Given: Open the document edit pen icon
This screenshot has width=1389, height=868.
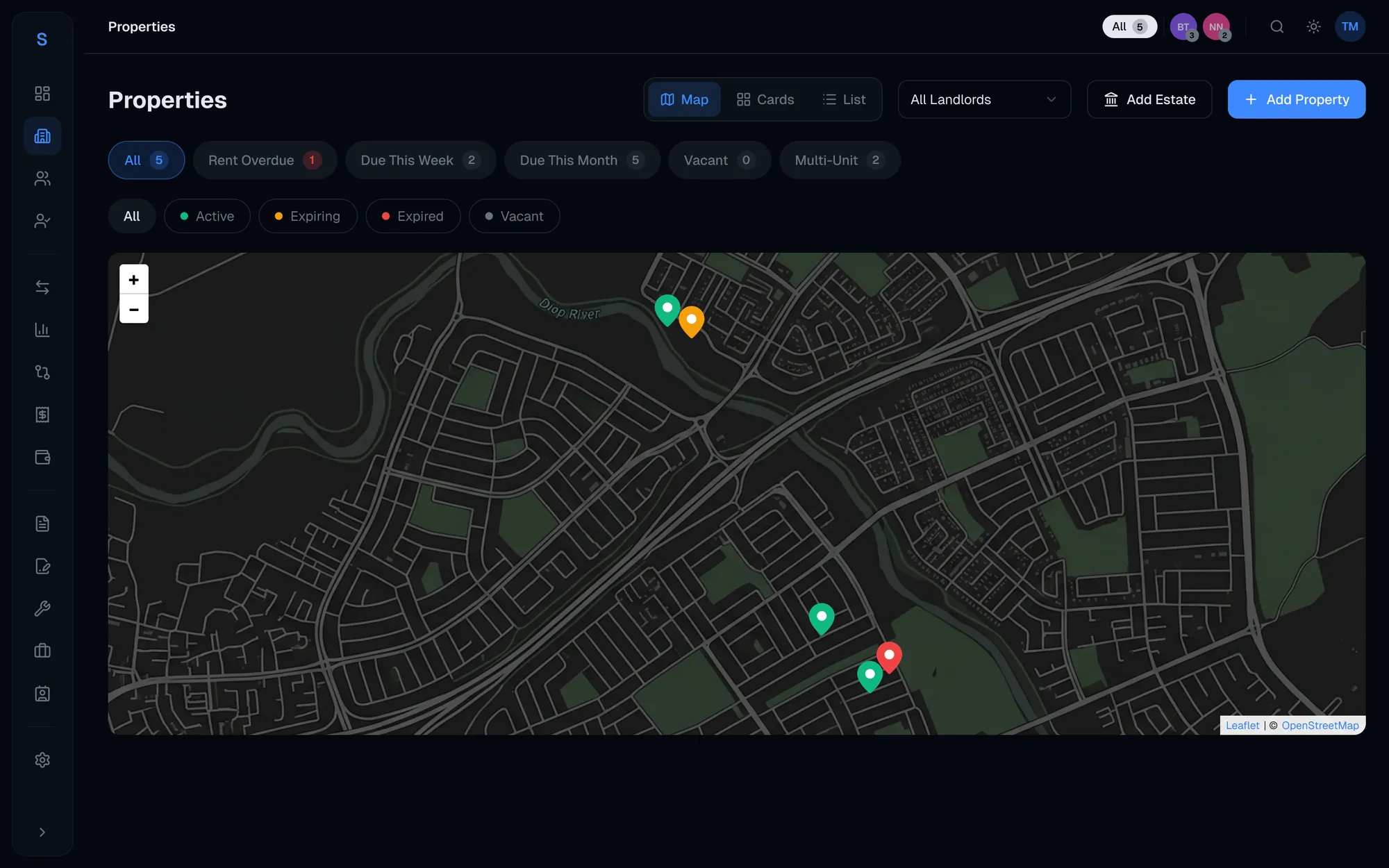Looking at the screenshot, I should [x=42, y=566].
